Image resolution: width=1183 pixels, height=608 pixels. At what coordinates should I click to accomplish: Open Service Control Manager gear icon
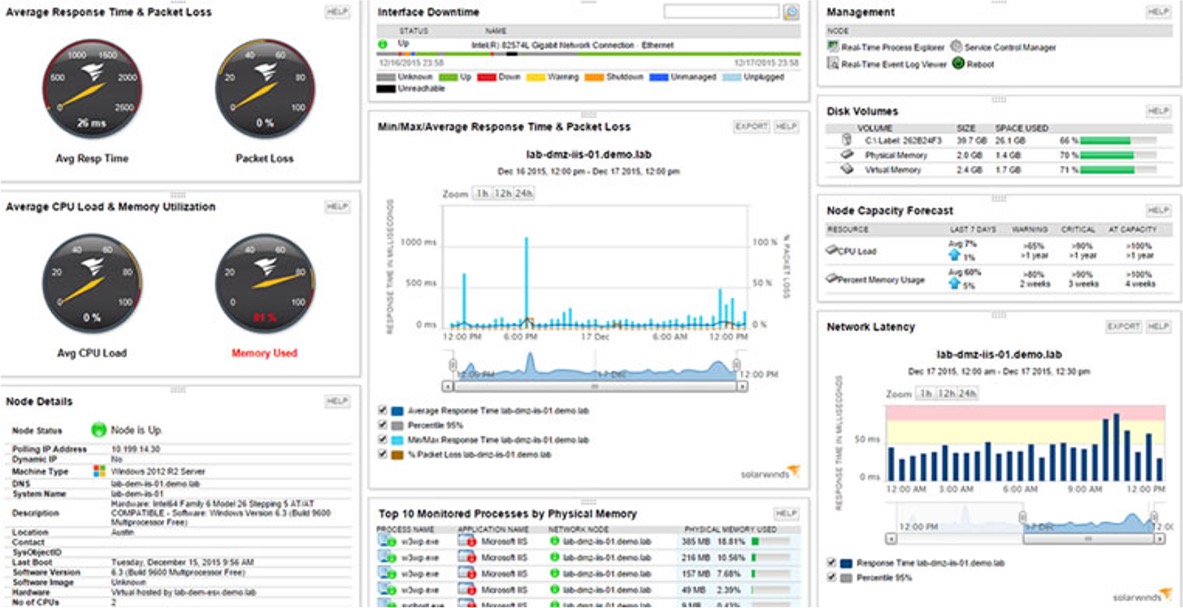point(956,46)
